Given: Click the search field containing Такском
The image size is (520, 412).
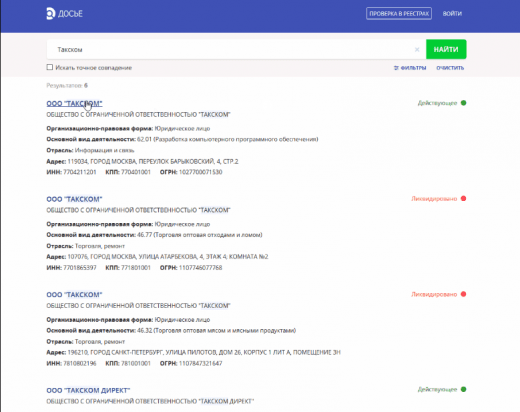Looking at the screenshot, I should (236, 49).
